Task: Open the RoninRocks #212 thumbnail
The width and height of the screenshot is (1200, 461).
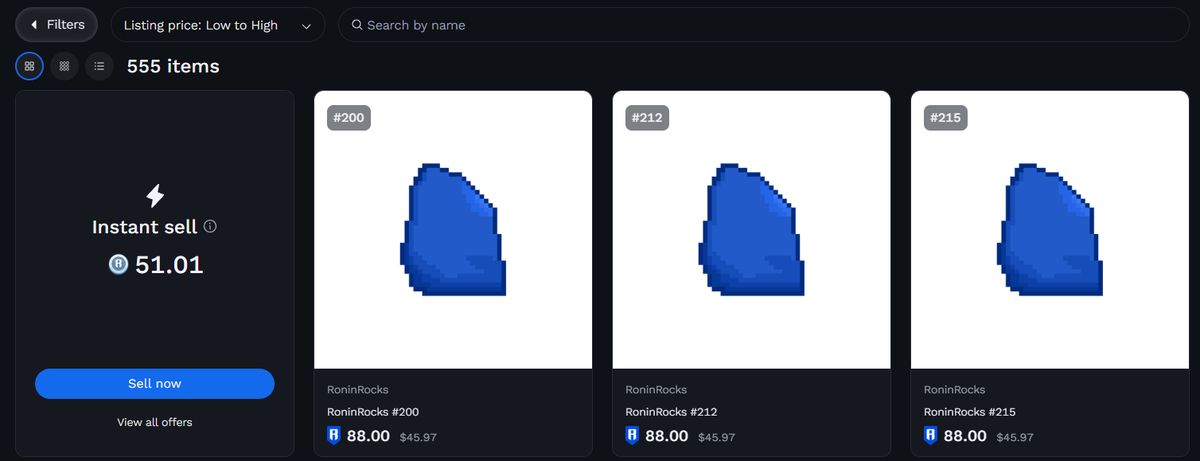Action: click(751, 230)
